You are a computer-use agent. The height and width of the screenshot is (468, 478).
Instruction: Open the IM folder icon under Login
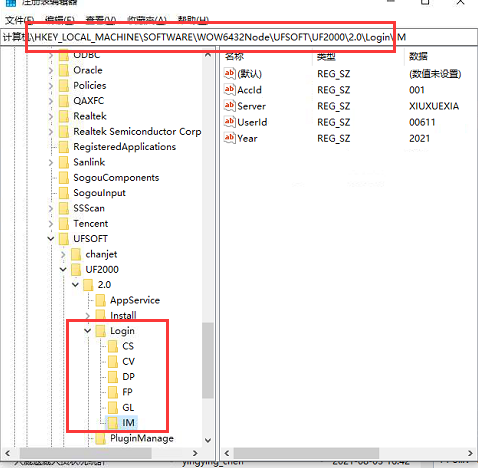click(x=113, y=423)
